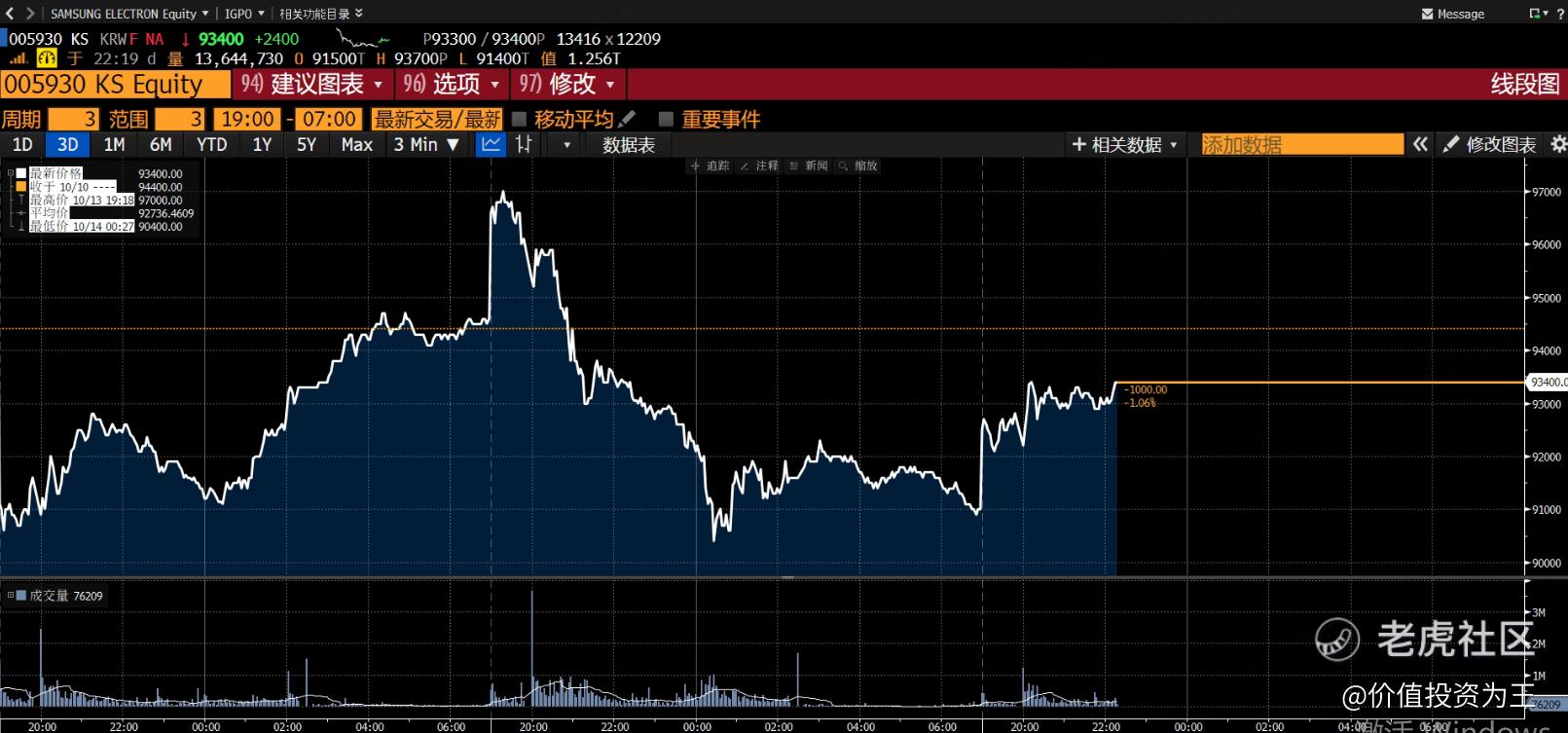Click the 平均价 marker icon in legend
This screenshot has width=1568, height=733.
[x=21, y=212]
